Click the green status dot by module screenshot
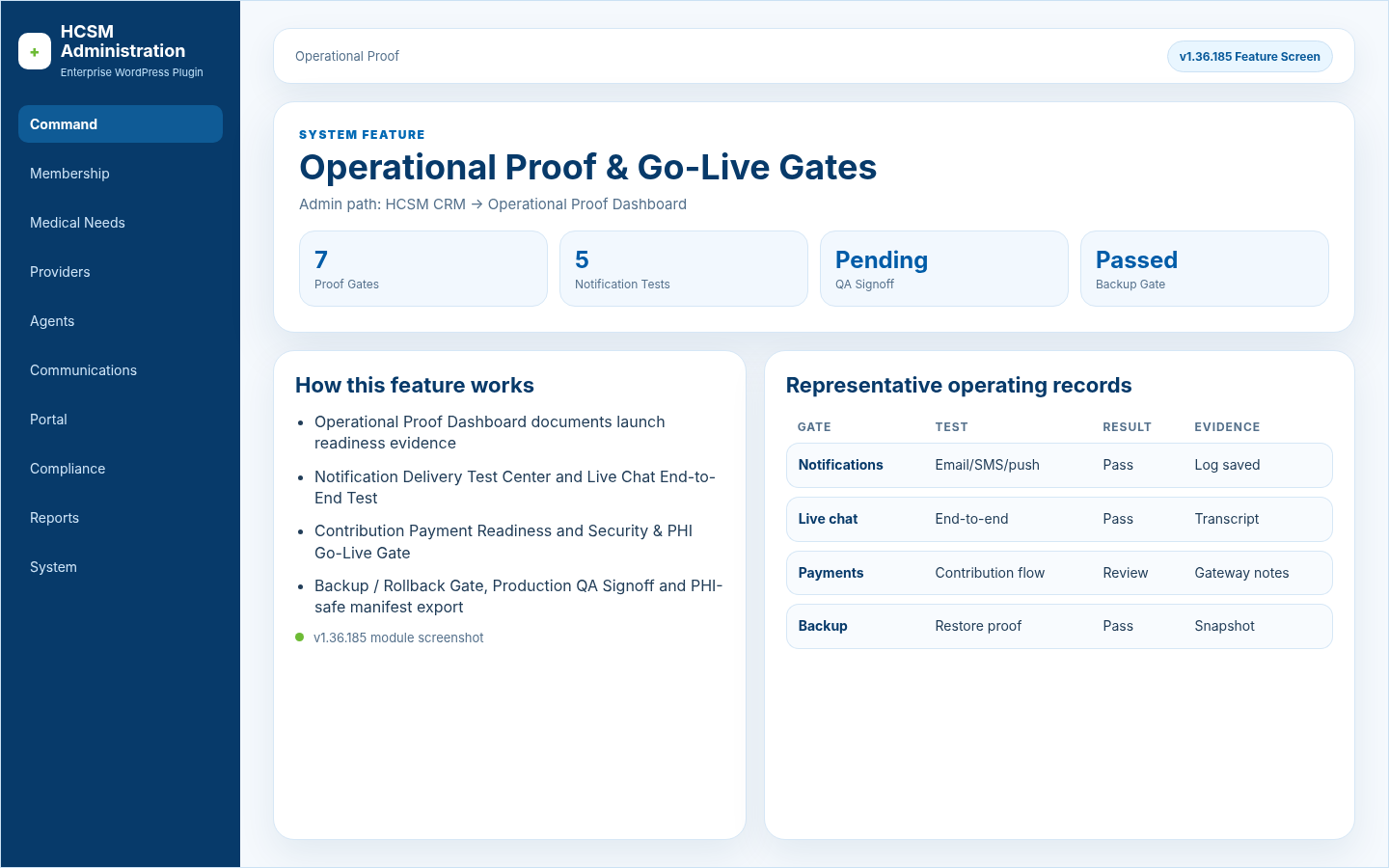 300,637
